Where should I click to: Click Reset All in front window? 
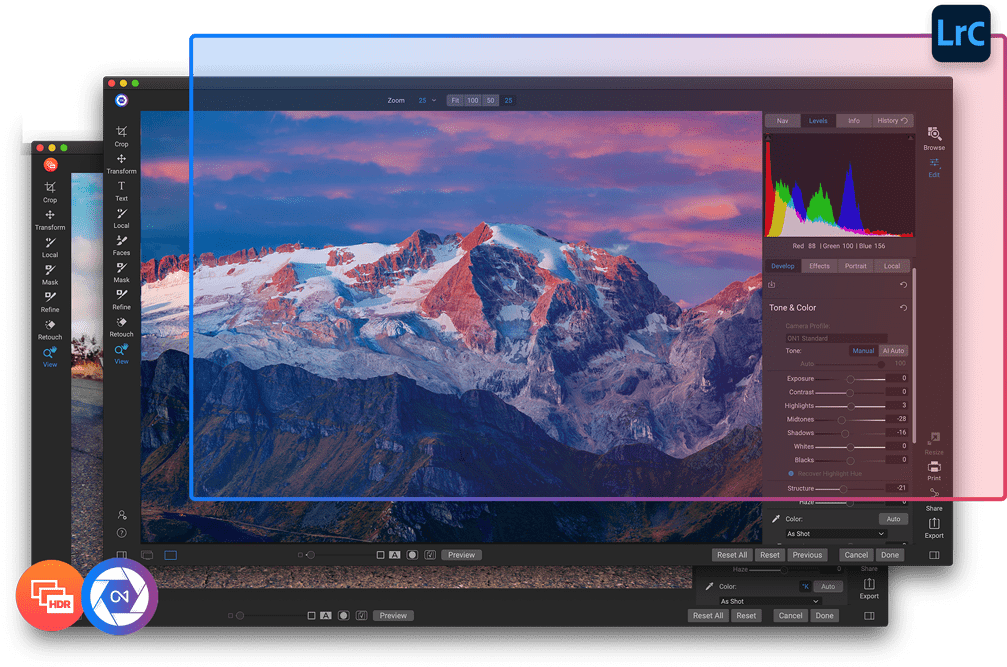pos(732,555)
